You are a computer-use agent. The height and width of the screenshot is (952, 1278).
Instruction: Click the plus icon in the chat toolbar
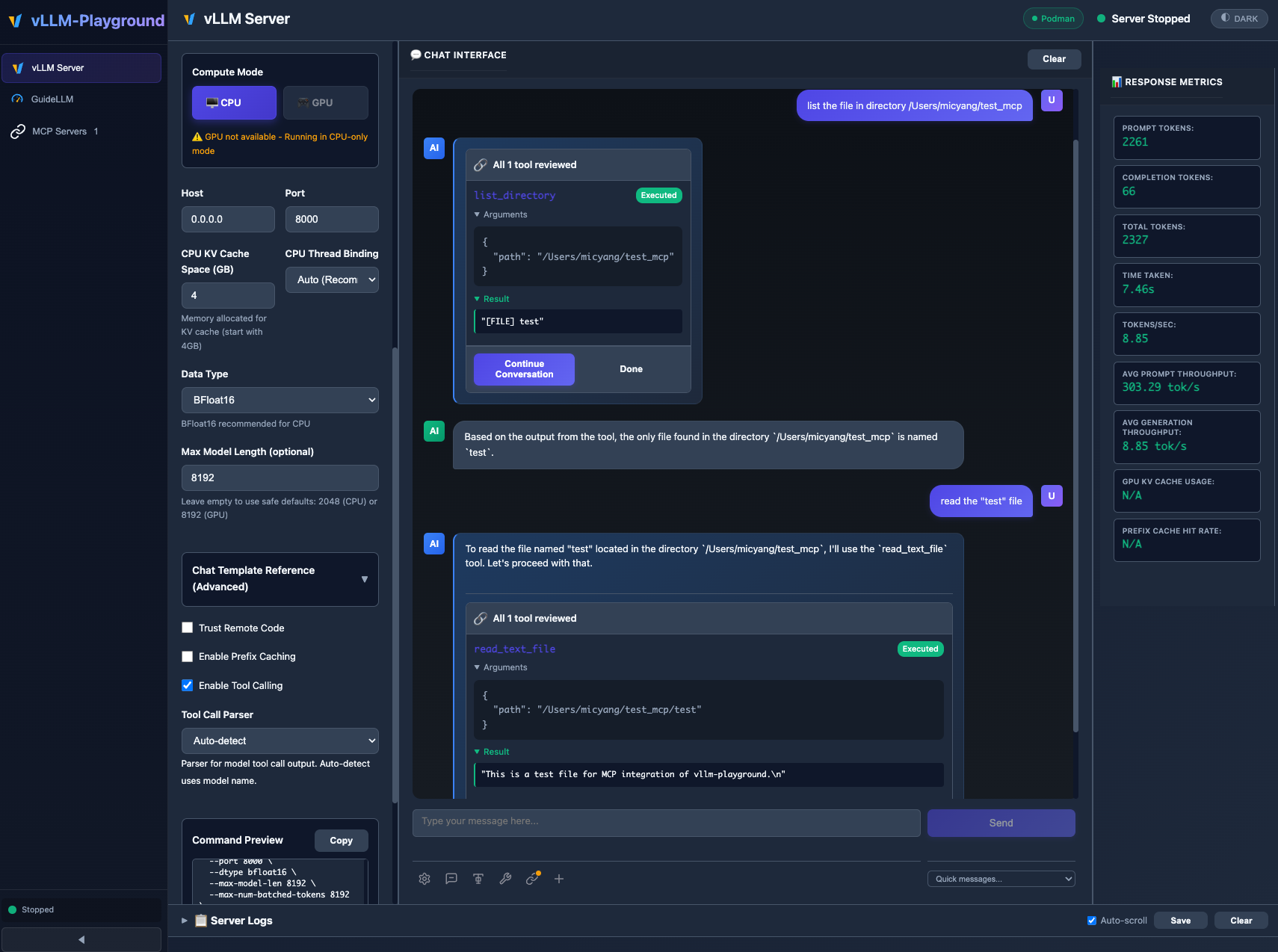click(559, 879)
